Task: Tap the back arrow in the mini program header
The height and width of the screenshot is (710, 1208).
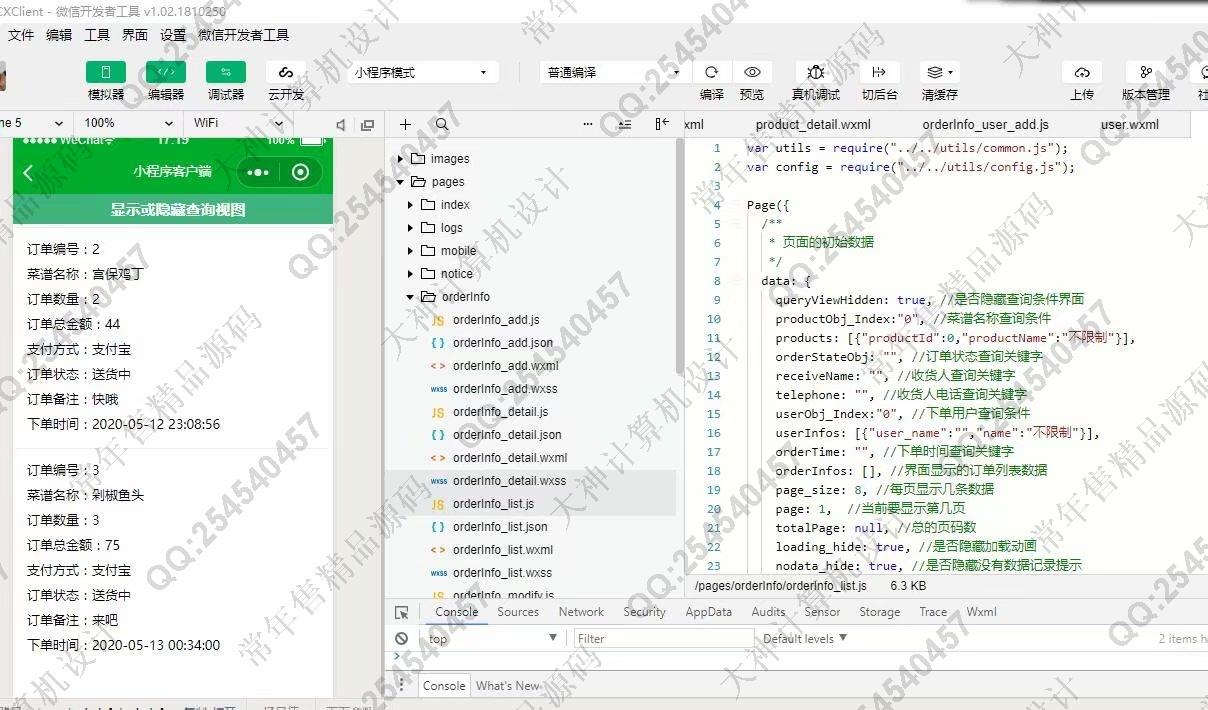Action: [28, 173]
